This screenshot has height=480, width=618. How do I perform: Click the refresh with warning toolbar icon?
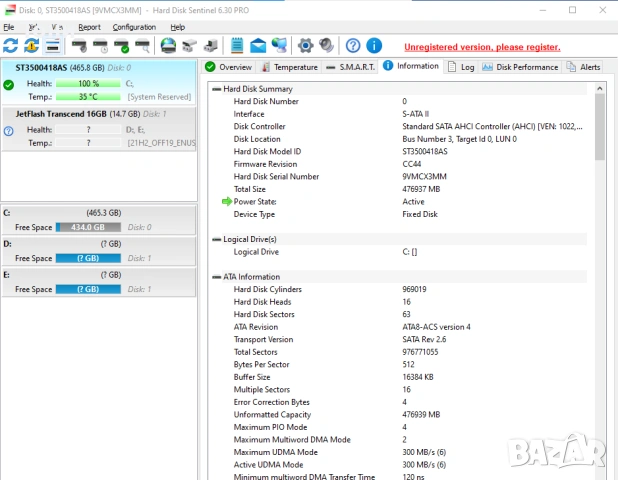coord(31,46)
